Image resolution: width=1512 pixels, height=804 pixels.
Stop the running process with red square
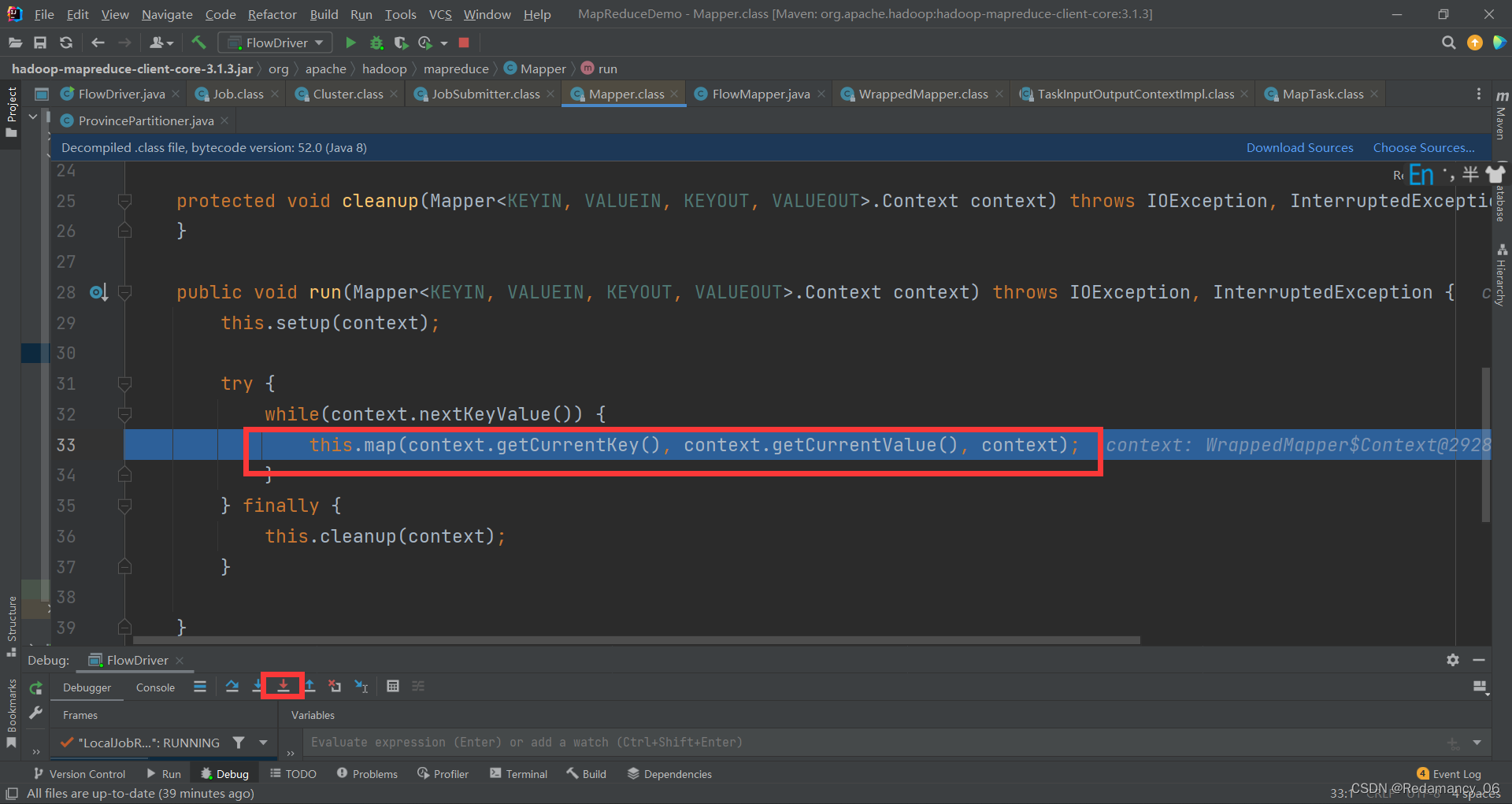click(x=464, y=43)
